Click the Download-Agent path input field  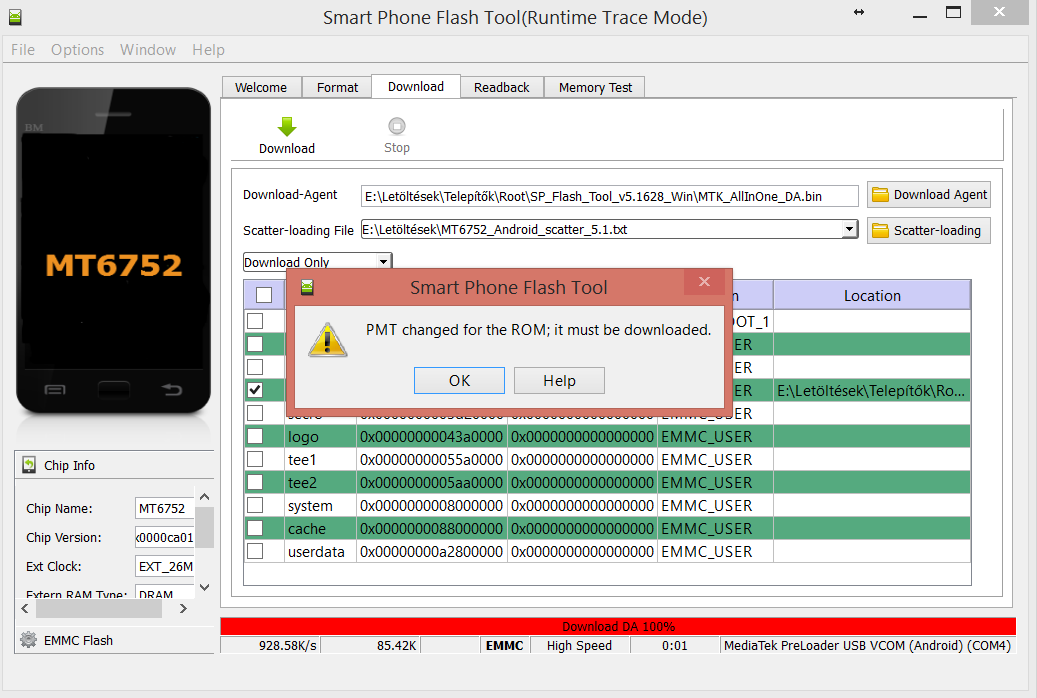pyautogui.click(x=609, y=196)
